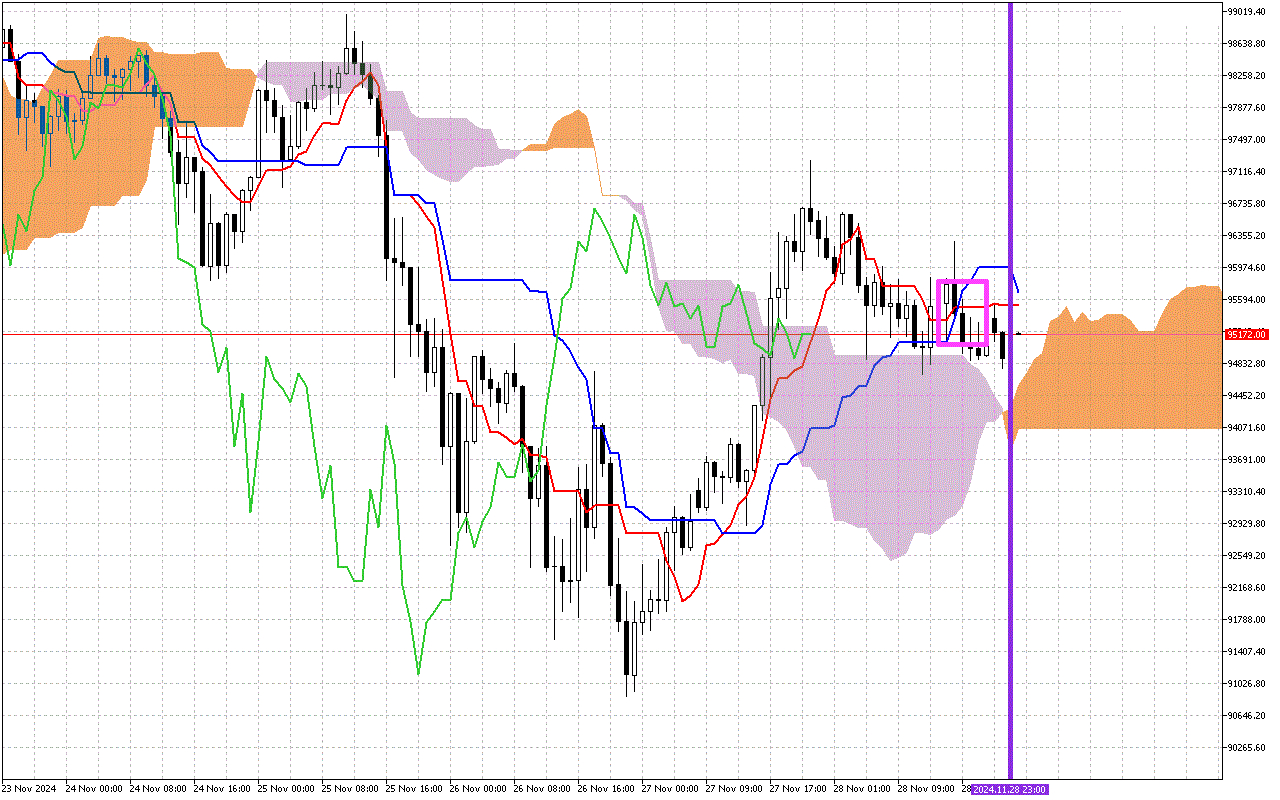Image resolution: width=1280 pixels, height=800 pixels.
Task: Pick the 27 Nov 00:00 time label
Action: click(x=670, y=789)
